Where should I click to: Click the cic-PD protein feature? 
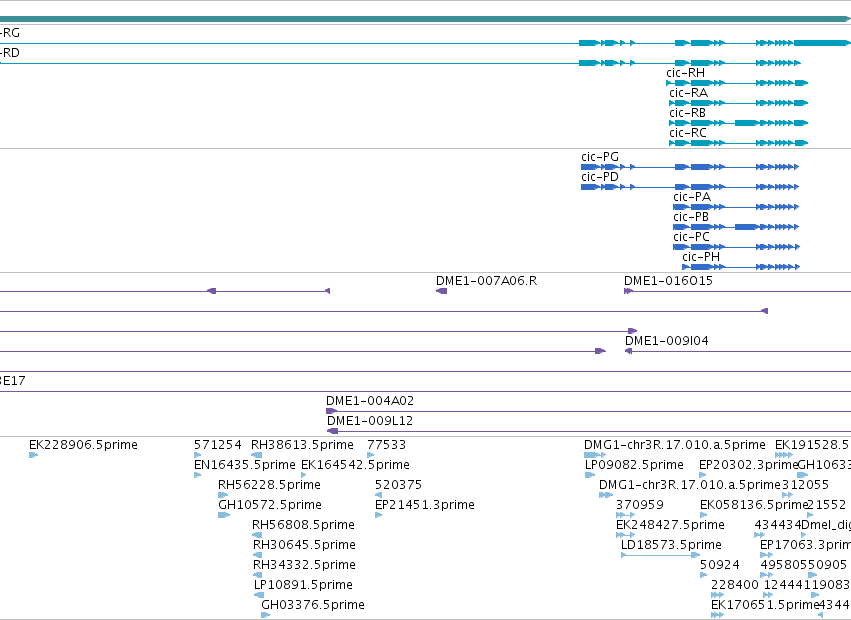(690, 187)
